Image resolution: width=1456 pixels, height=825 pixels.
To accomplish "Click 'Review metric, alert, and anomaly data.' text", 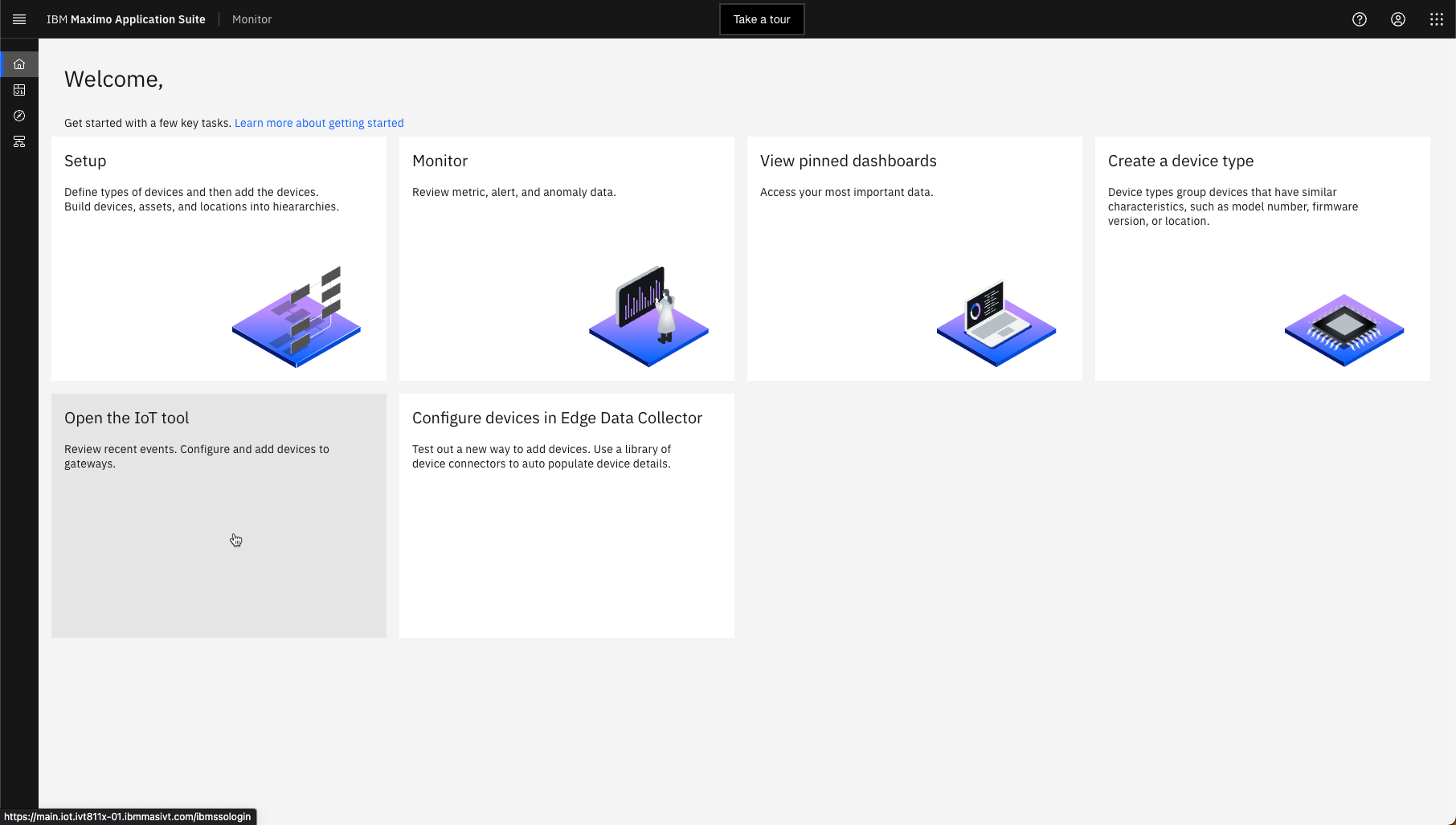I will (514, 192).
